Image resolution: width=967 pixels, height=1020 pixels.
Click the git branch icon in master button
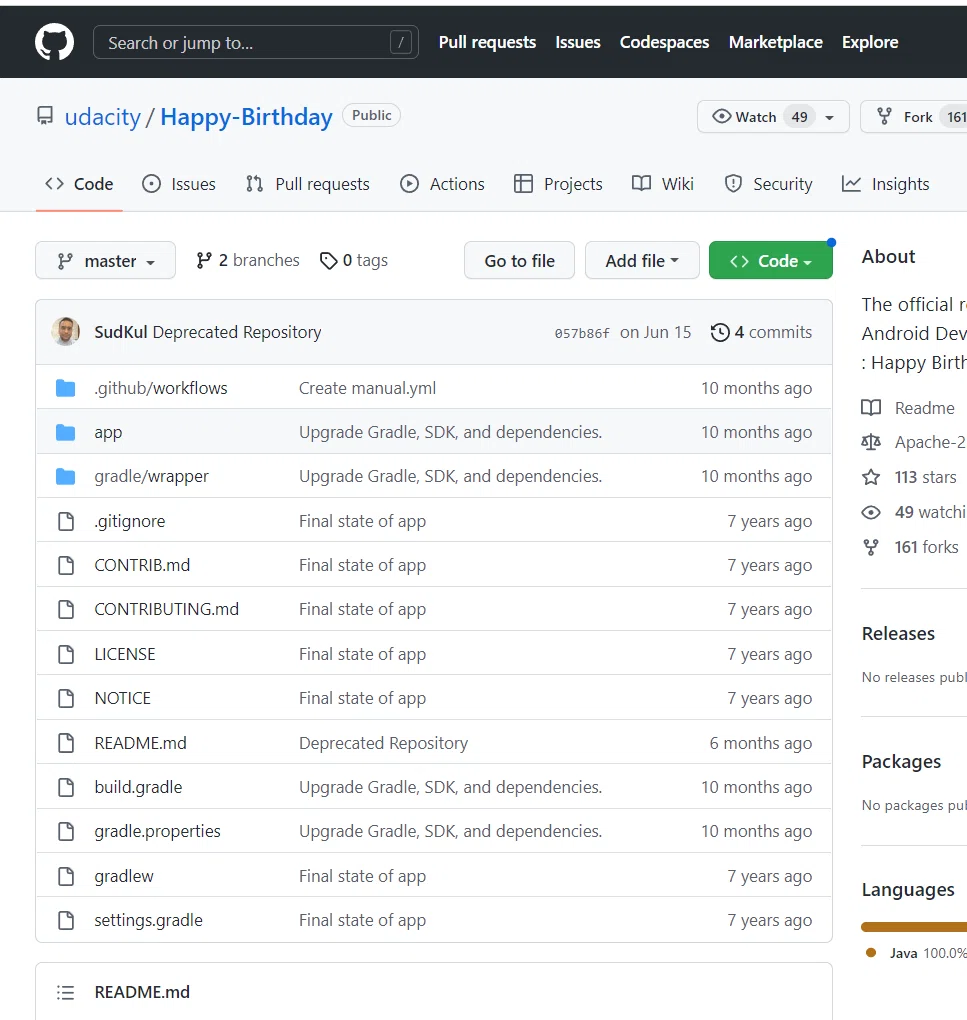tap(65, 261)
